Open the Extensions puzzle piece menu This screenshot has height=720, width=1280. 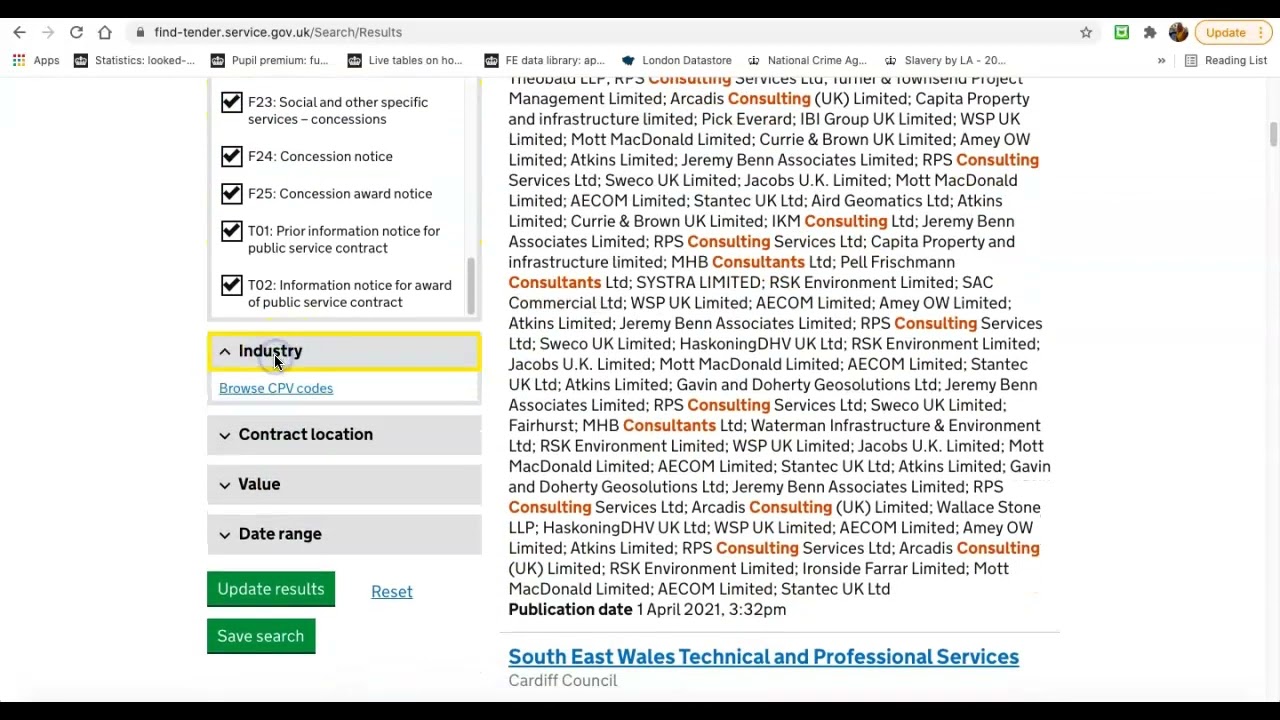point(1150,32)
